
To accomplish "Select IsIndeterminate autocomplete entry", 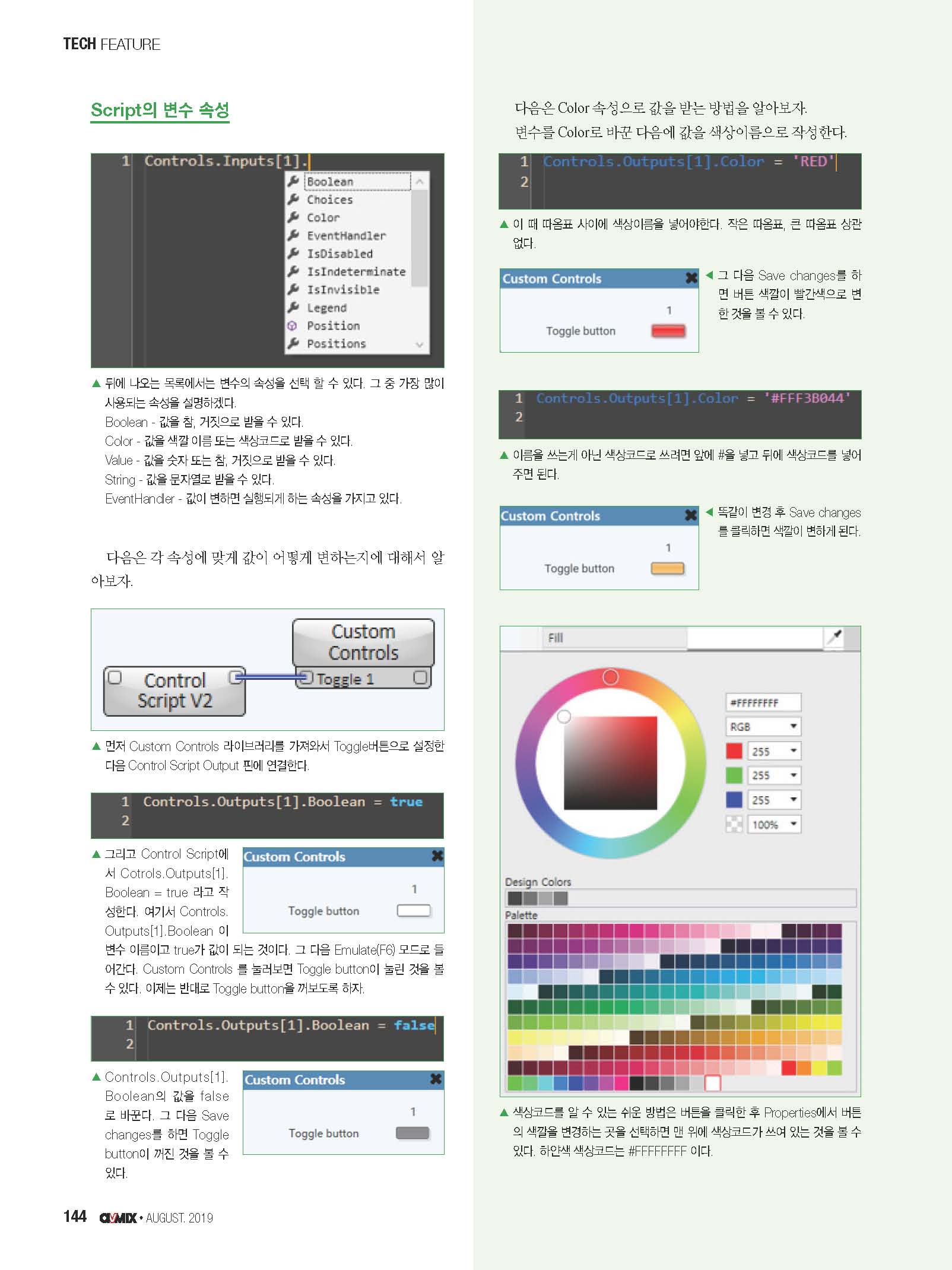I will pos(356,271).
